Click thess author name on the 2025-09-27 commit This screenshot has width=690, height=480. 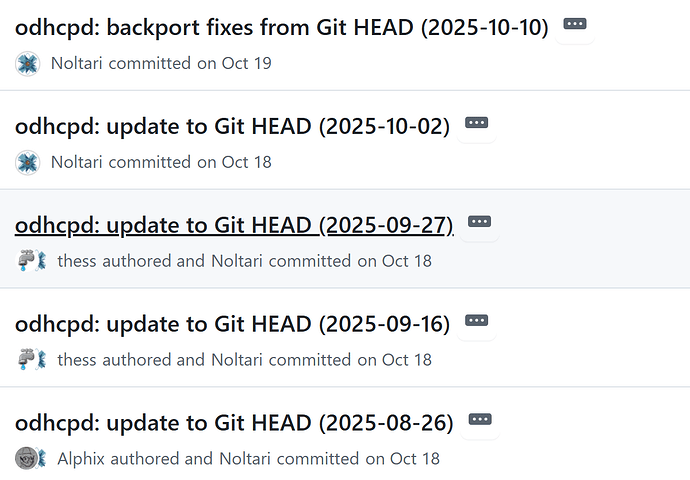point(78,261)
